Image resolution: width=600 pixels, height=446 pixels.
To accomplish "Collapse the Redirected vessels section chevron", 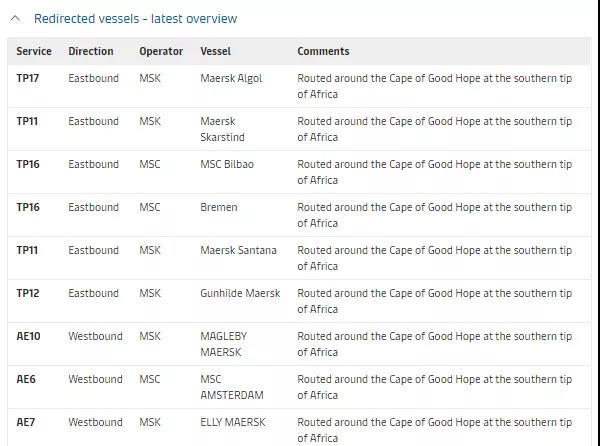I will coord(15,18).
